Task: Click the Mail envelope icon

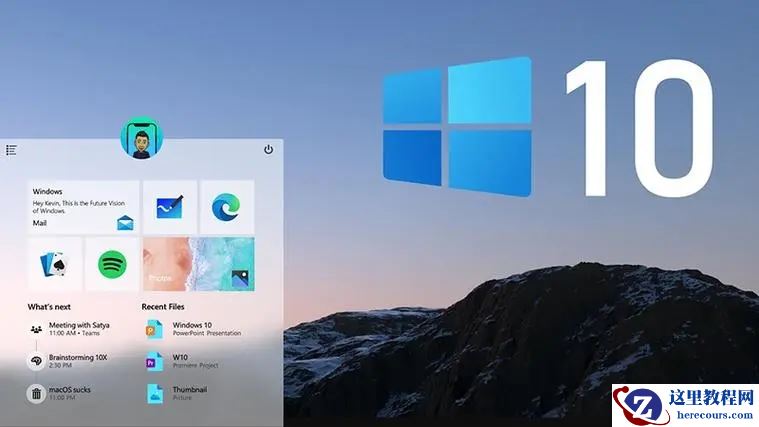Action: [x=125, y=223]
